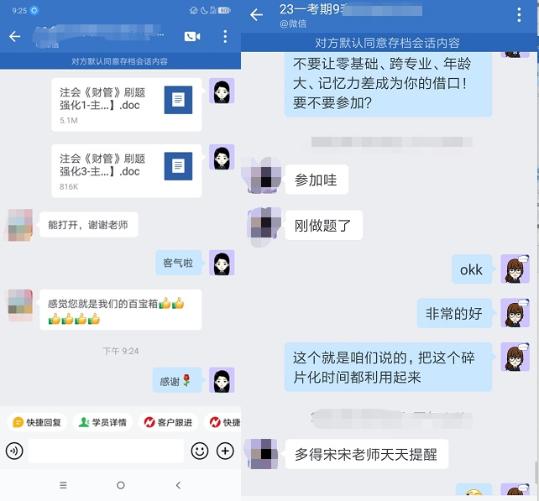Tap the plus attachment button
The width and height of the screenshot is (539, 501).
point(225,451)
